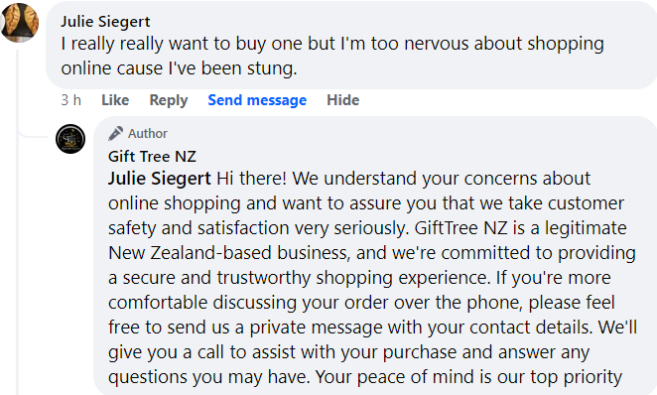Click 'New Zealand-based business' text in reply
657x395 pixels.
coord(228,253)
